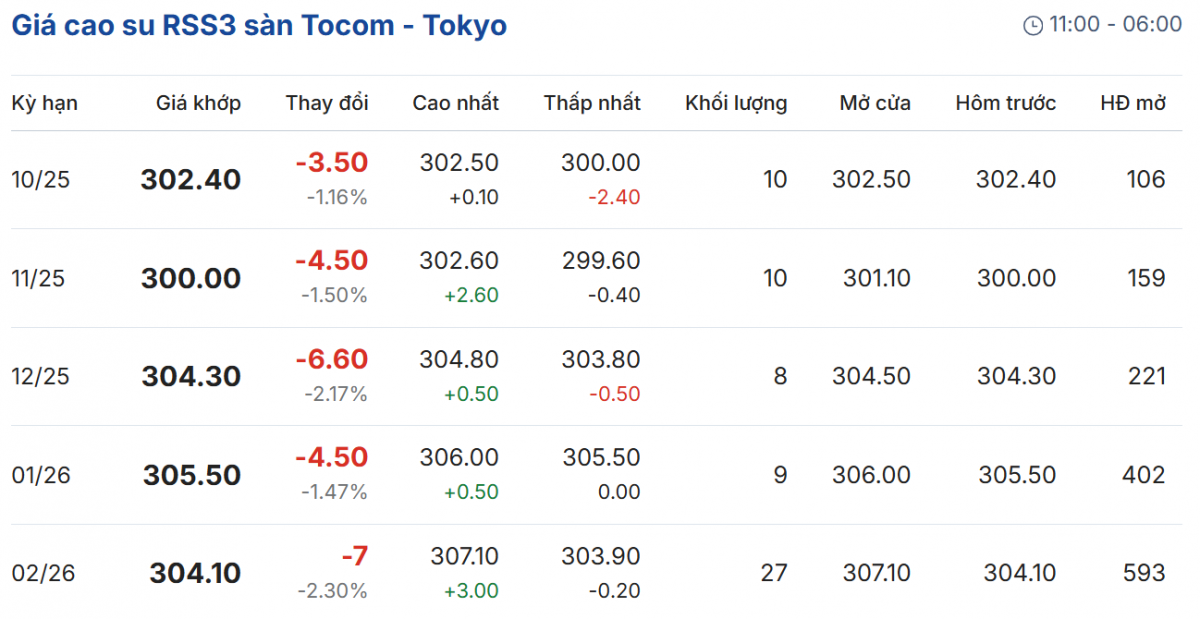The image size is (1200, 619).
Task: Click the HĐ mở column header
Action: click(x=1133, y=103)
